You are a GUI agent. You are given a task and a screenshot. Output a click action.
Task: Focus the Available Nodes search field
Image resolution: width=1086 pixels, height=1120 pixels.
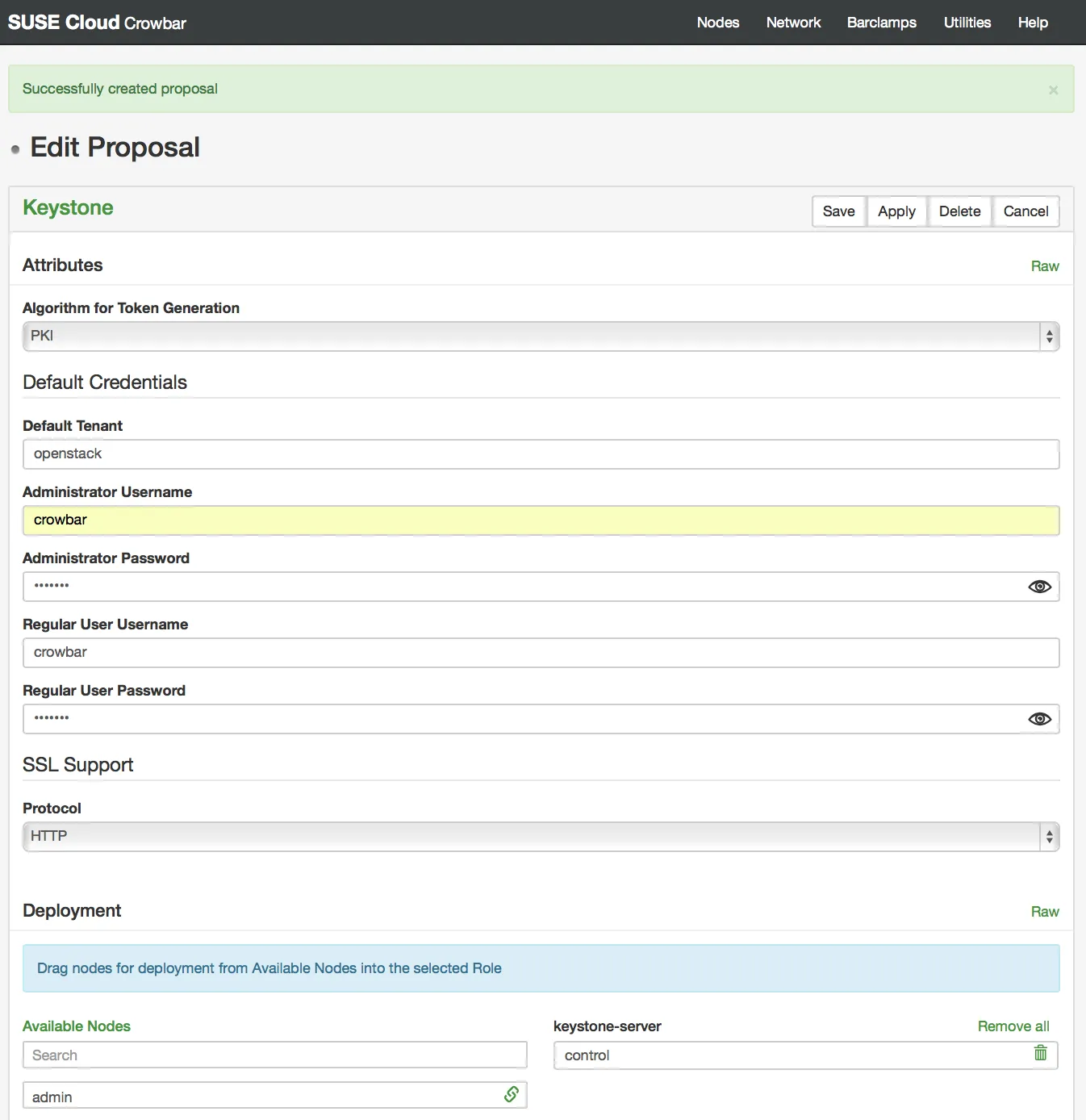[x=275, y=1055]
